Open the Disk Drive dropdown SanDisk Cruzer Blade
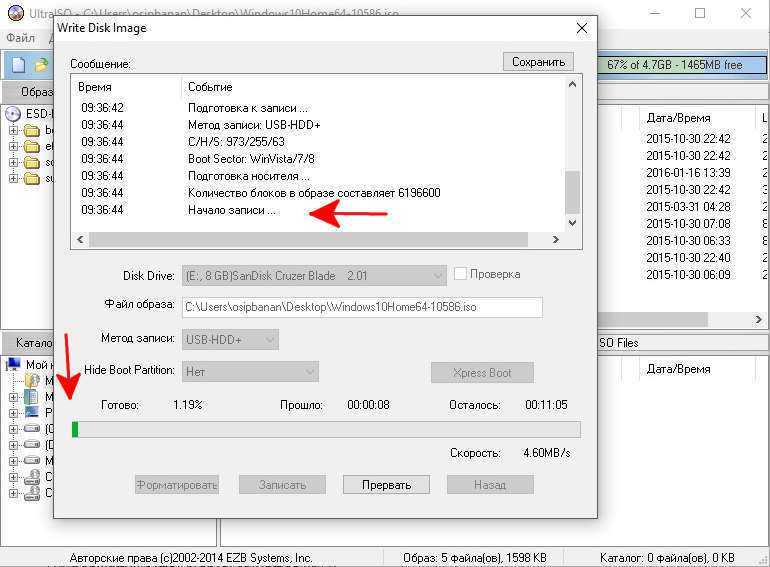Viewport: 770px width, 567px height. pyautogui.click(x=314, y=275)
